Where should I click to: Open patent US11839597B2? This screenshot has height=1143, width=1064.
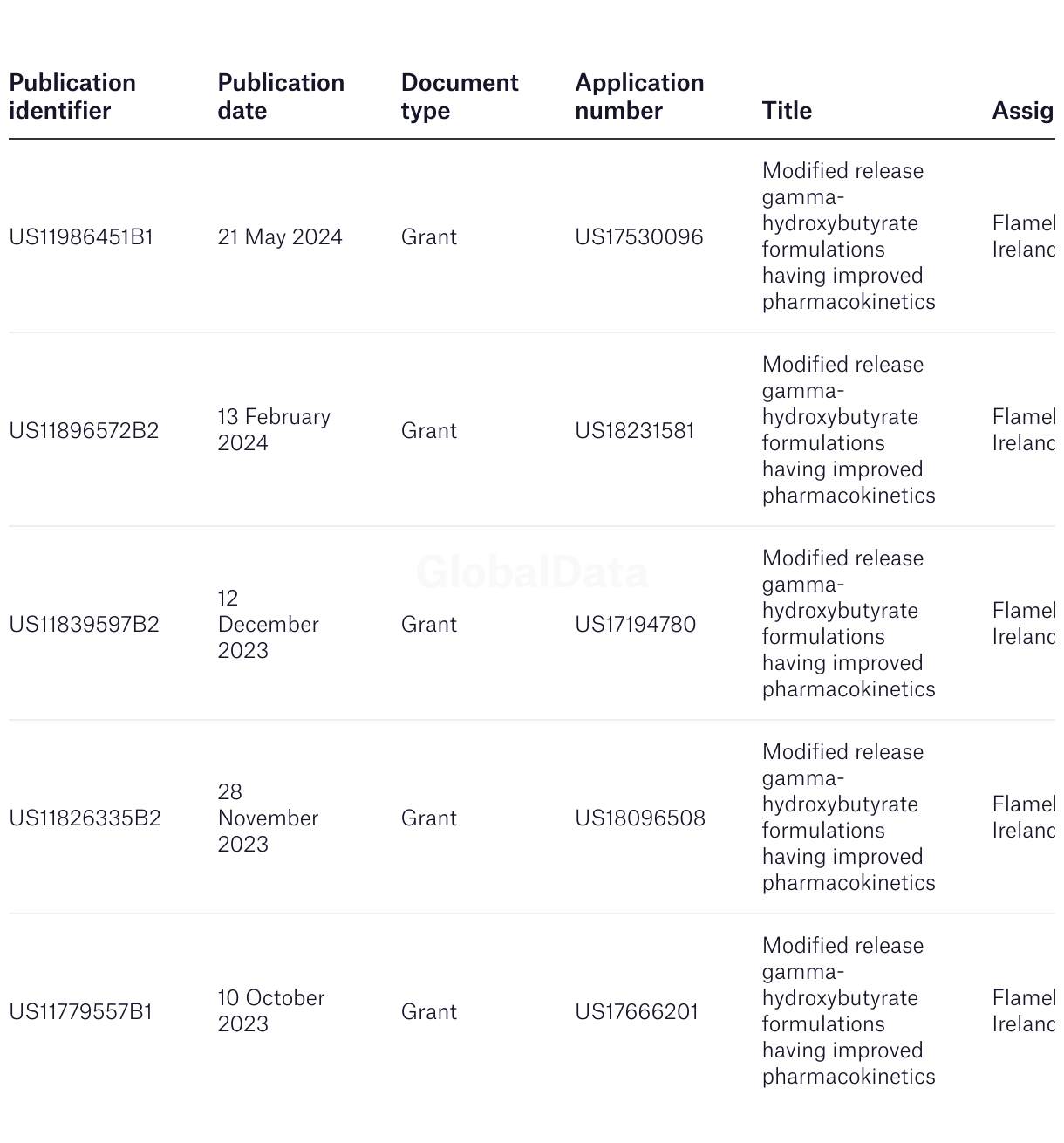(x=84, y=625)
